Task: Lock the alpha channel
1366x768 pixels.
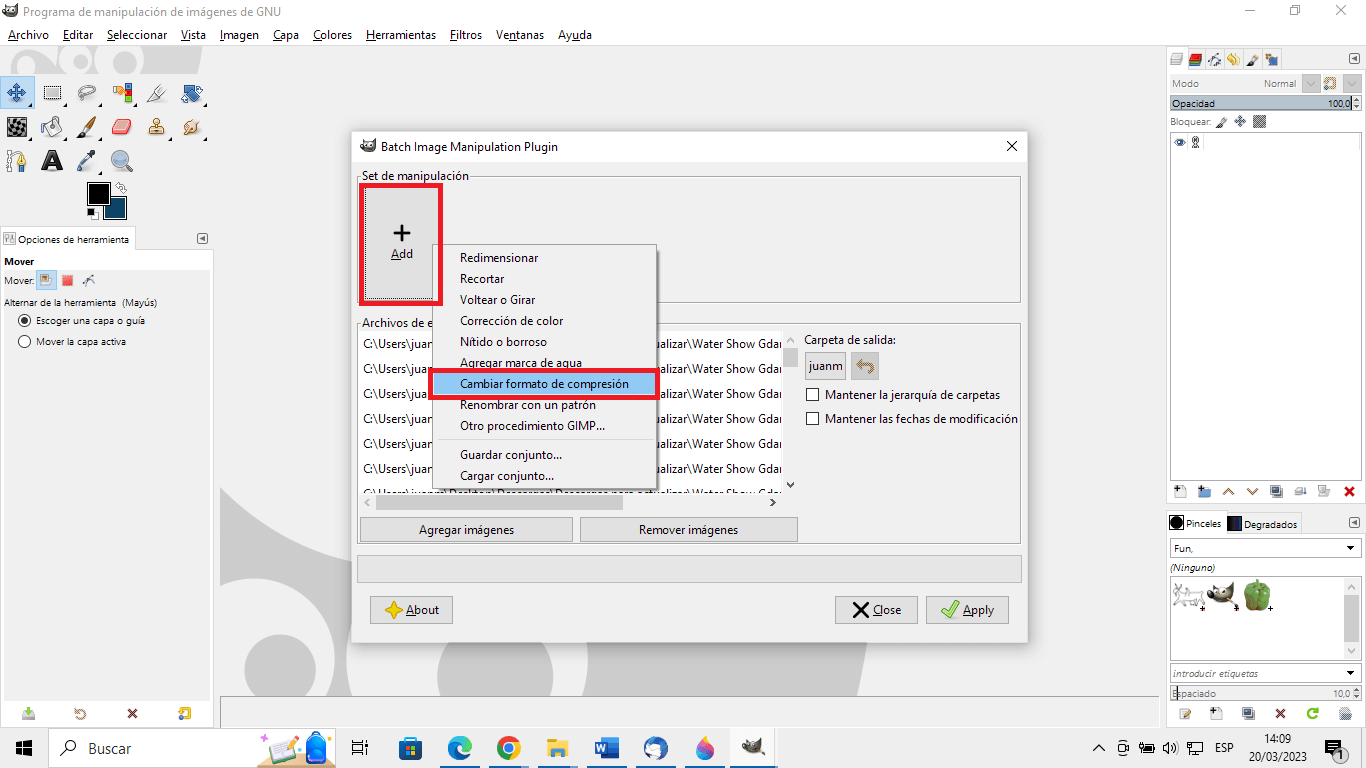Action: (x=1260, y=122)
